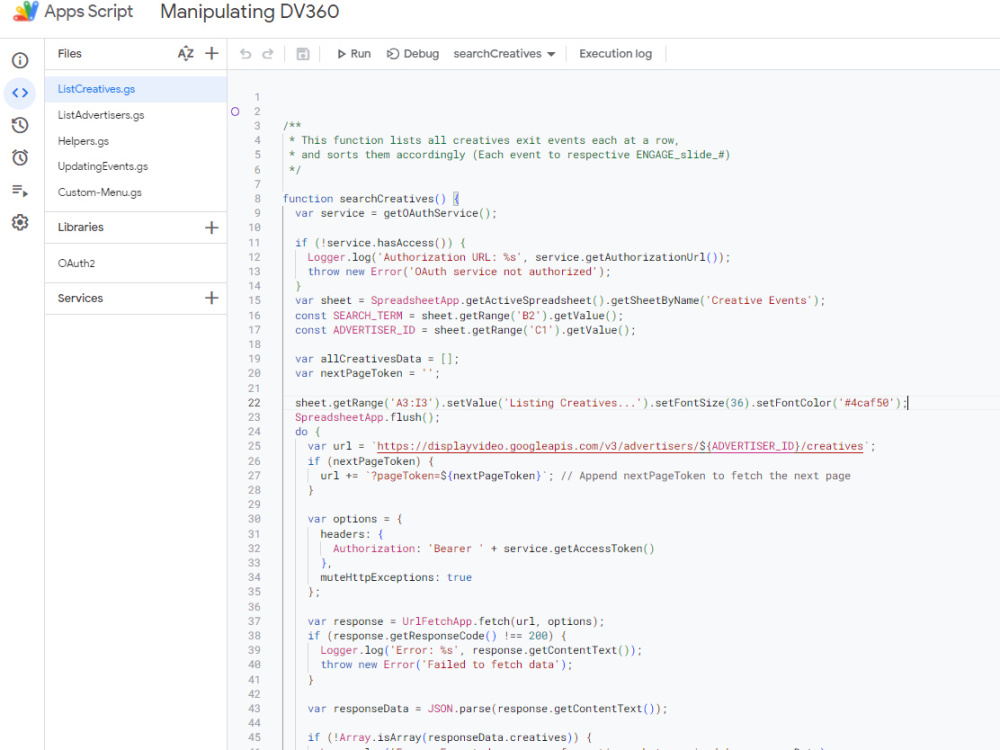The height and width of the screenshot is (750, 1000).
Task: Click the 'Authorization: Bearer' header line
Action: coord(494,549)
